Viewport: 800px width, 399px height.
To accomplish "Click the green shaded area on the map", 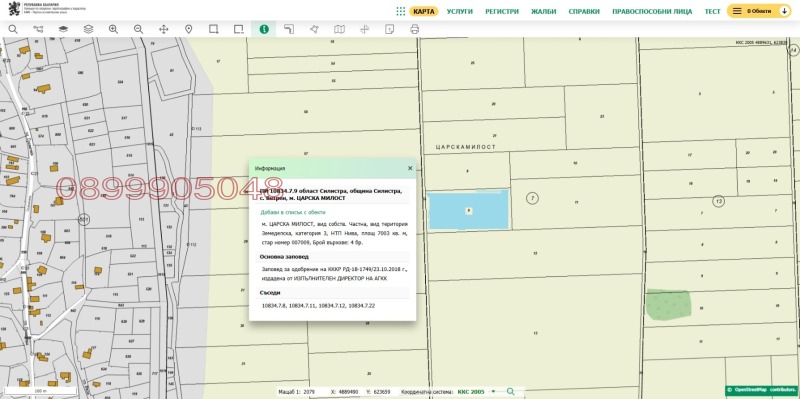I will coord(668,305).
